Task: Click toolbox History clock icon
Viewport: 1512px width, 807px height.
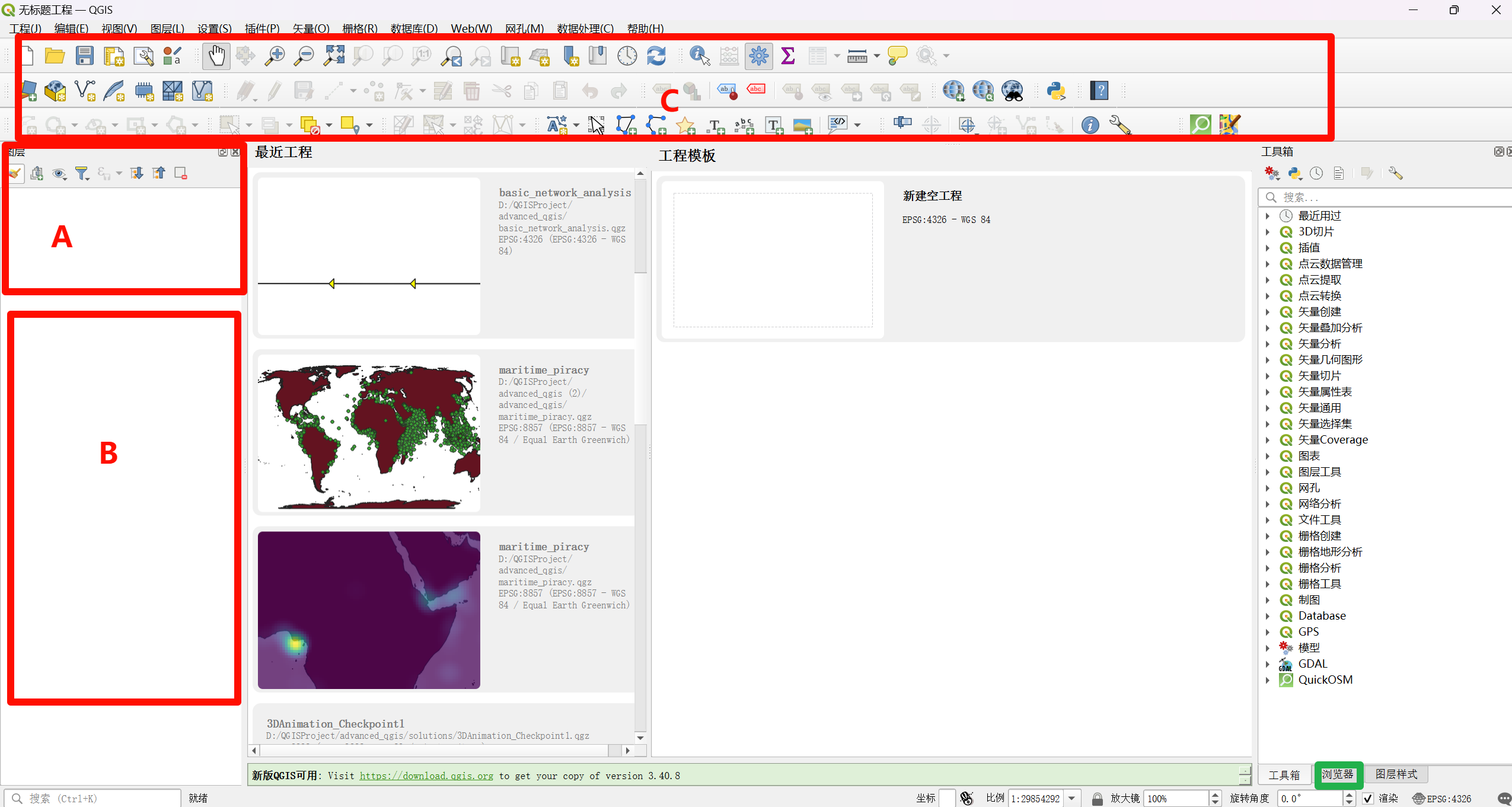Action: pos(1316,173)
